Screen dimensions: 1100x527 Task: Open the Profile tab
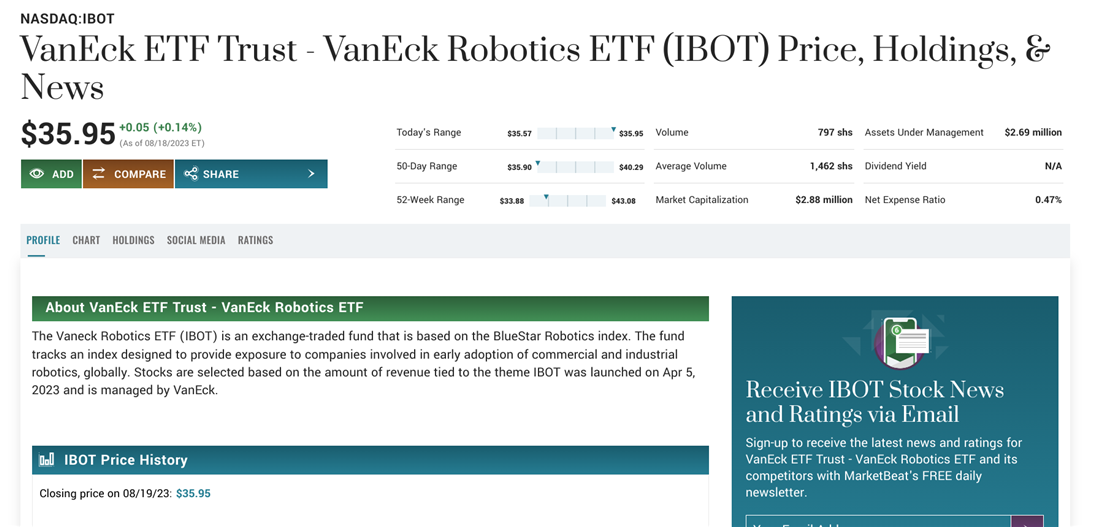coord(43,240)
